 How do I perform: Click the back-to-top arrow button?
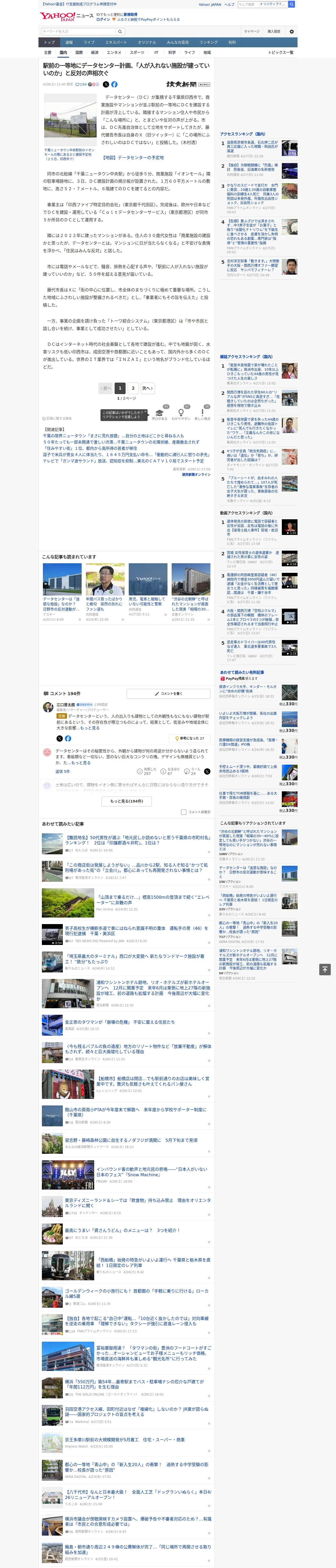[x=325, y=969]
